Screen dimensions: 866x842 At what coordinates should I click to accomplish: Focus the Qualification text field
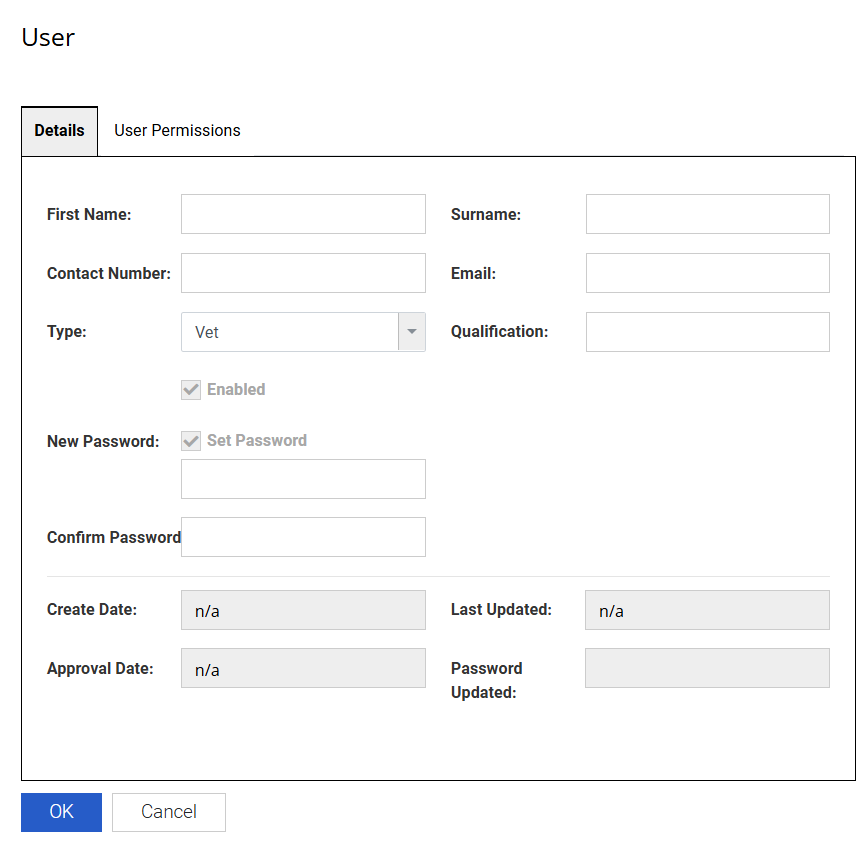[x=707, y=332]
